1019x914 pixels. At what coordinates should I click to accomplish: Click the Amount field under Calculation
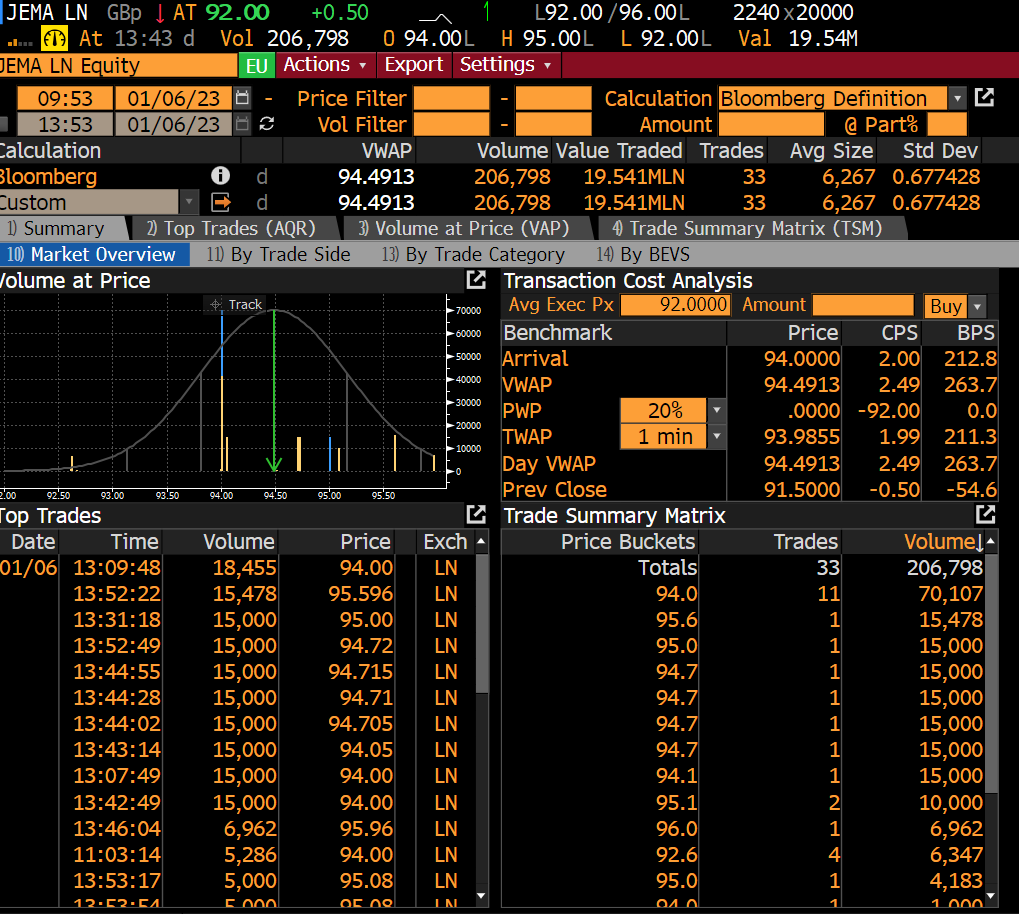(771, 124)
